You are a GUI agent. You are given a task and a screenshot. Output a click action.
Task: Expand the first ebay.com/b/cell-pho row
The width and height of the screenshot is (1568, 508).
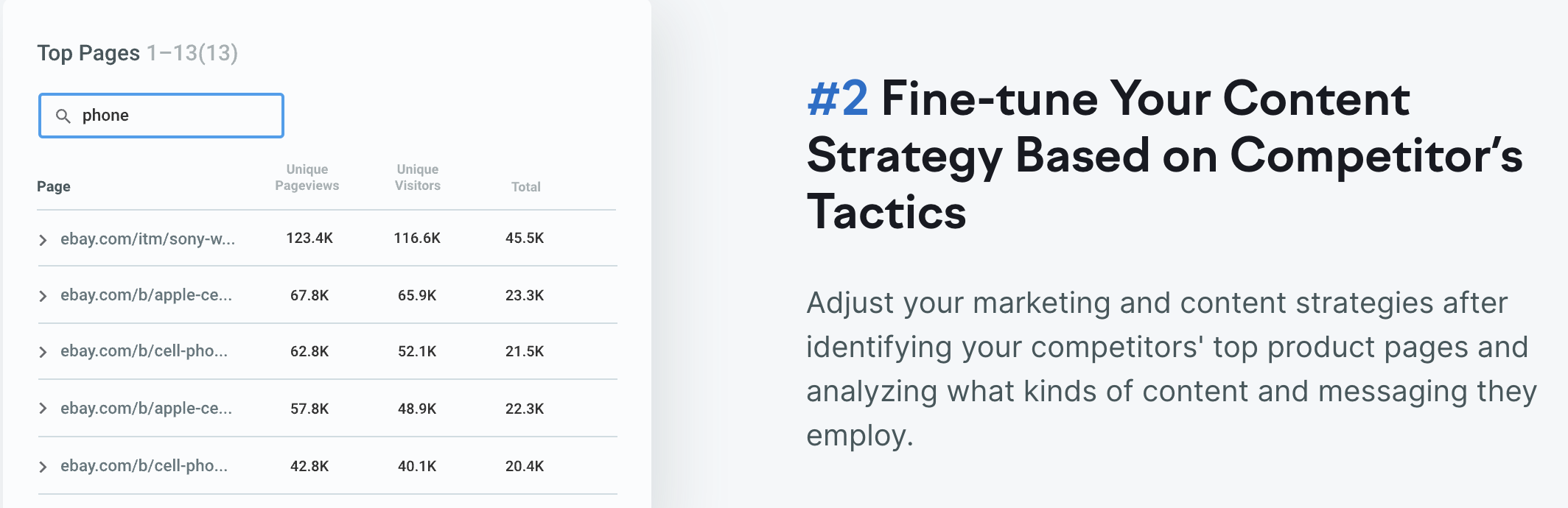(x=44, y=352)
